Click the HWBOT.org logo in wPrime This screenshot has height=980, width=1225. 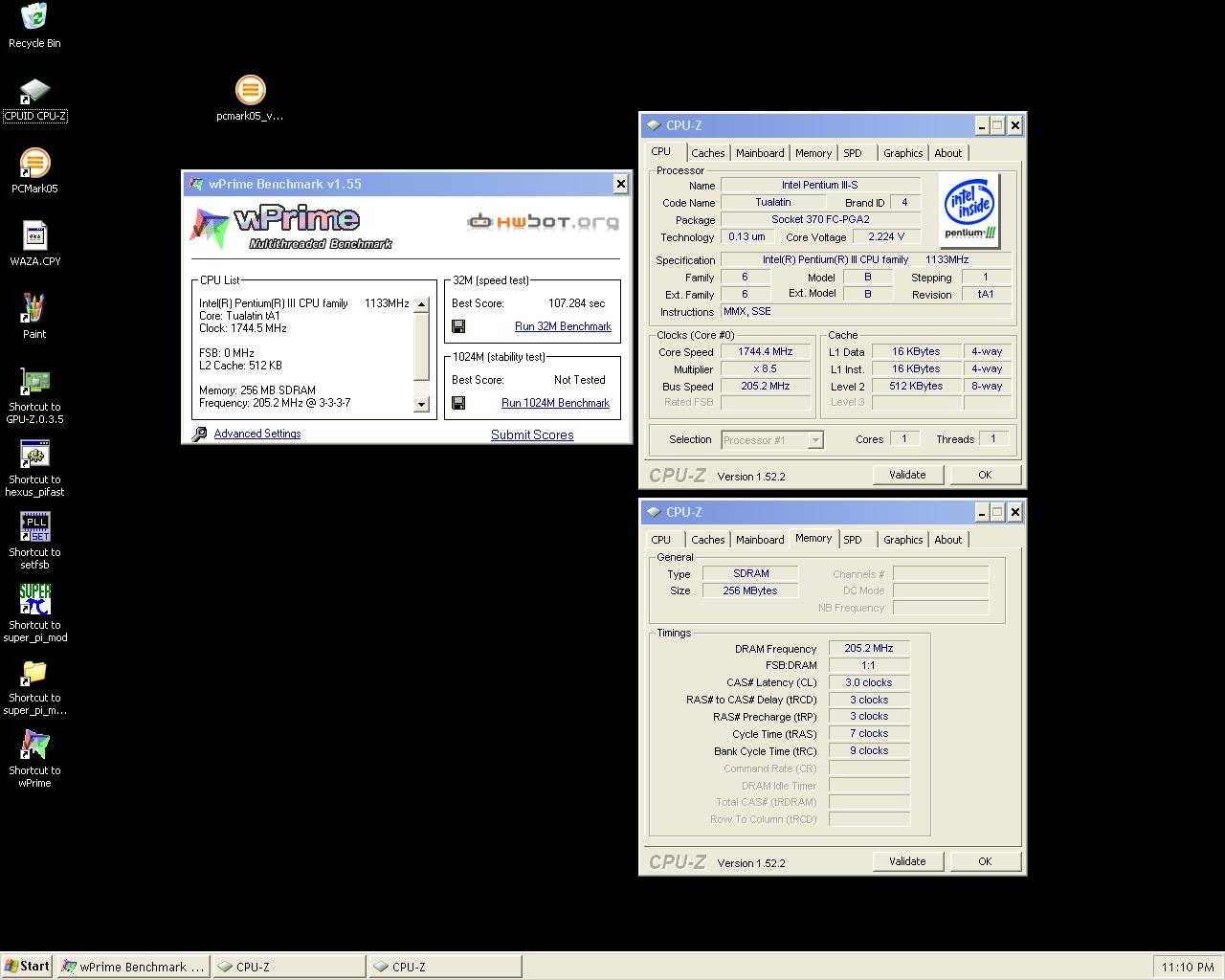(x=543, y=222)
